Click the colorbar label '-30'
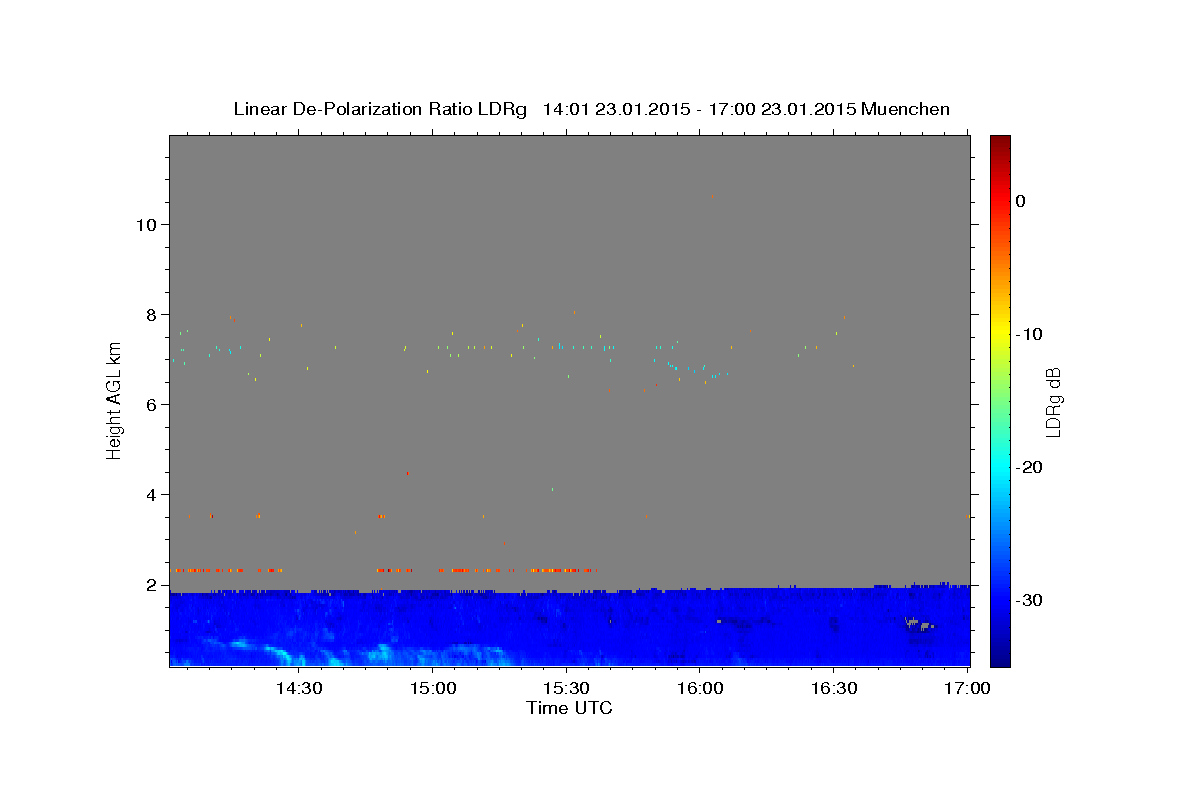 tap(1029, 600)
